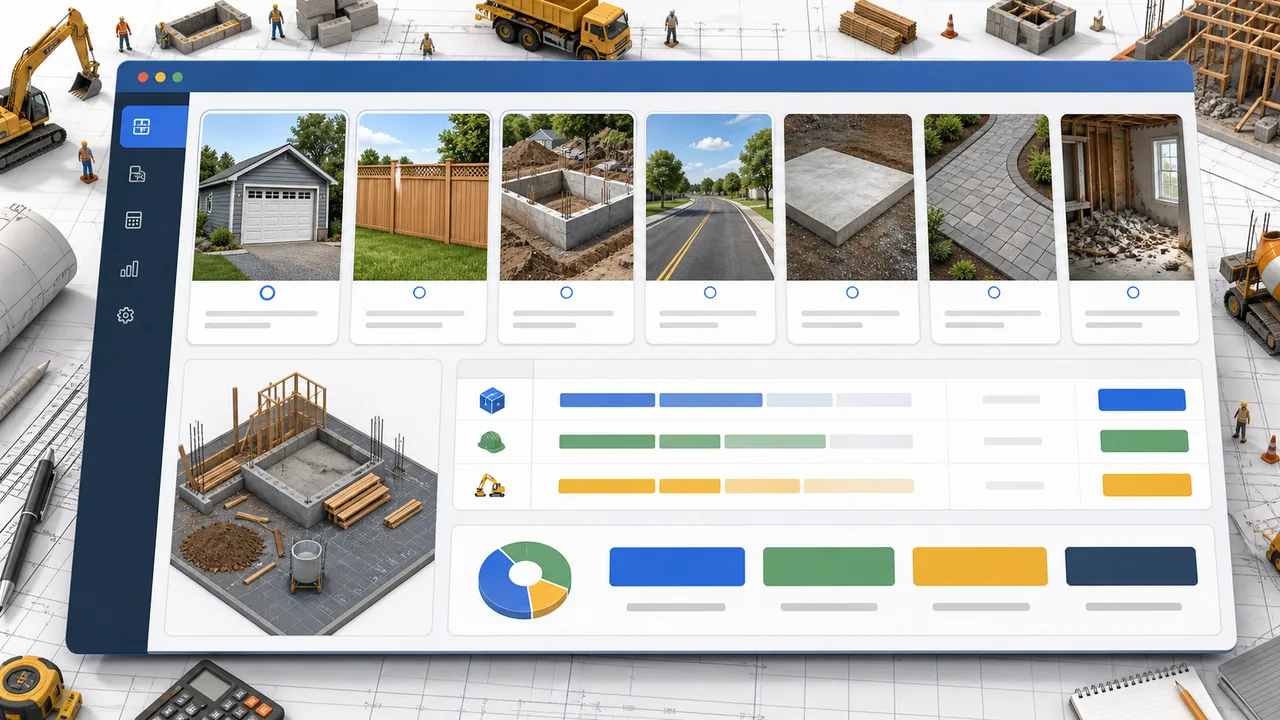This screenshot has height=720, width=1280.
Task: Click the blue progress bar in cube row
Action: point(736,400)
